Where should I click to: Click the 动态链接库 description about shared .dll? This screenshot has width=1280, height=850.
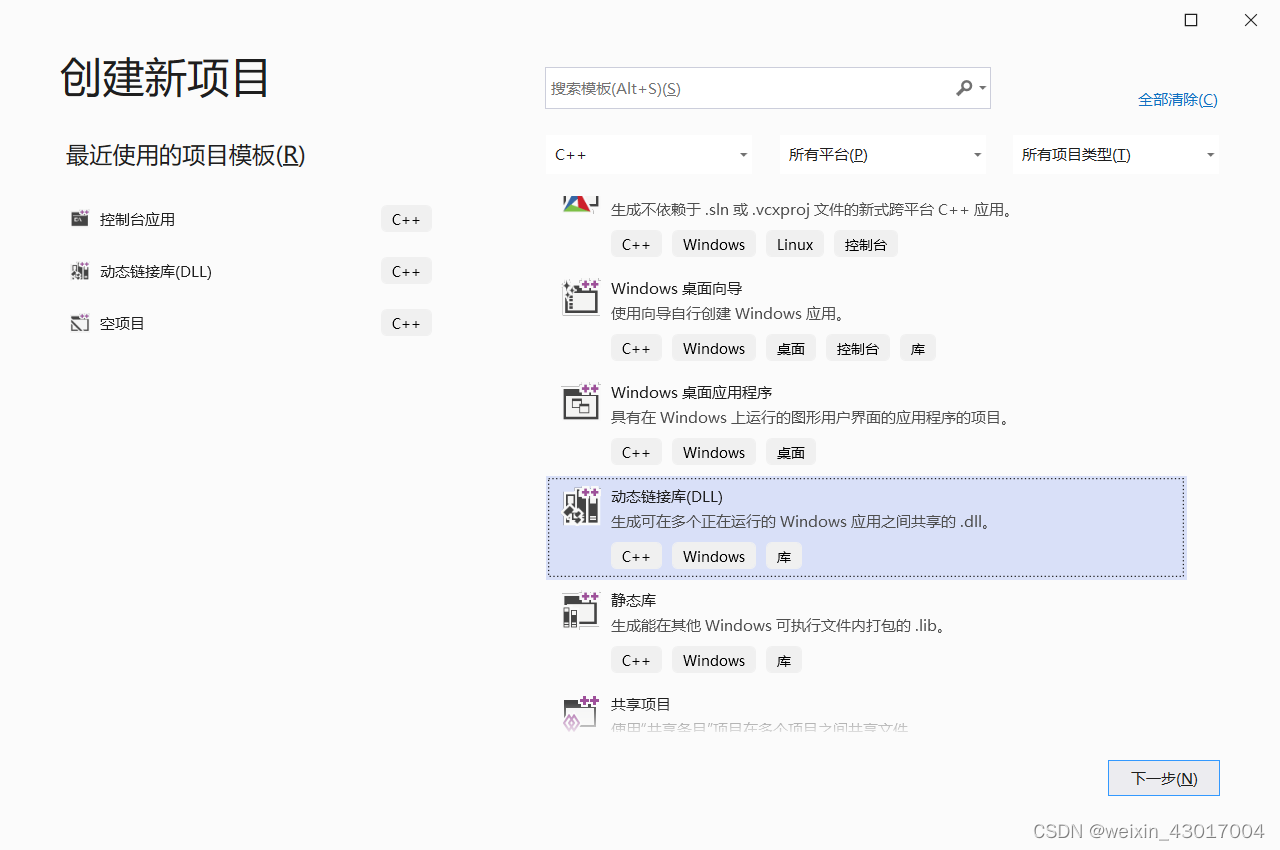[801, 521]
